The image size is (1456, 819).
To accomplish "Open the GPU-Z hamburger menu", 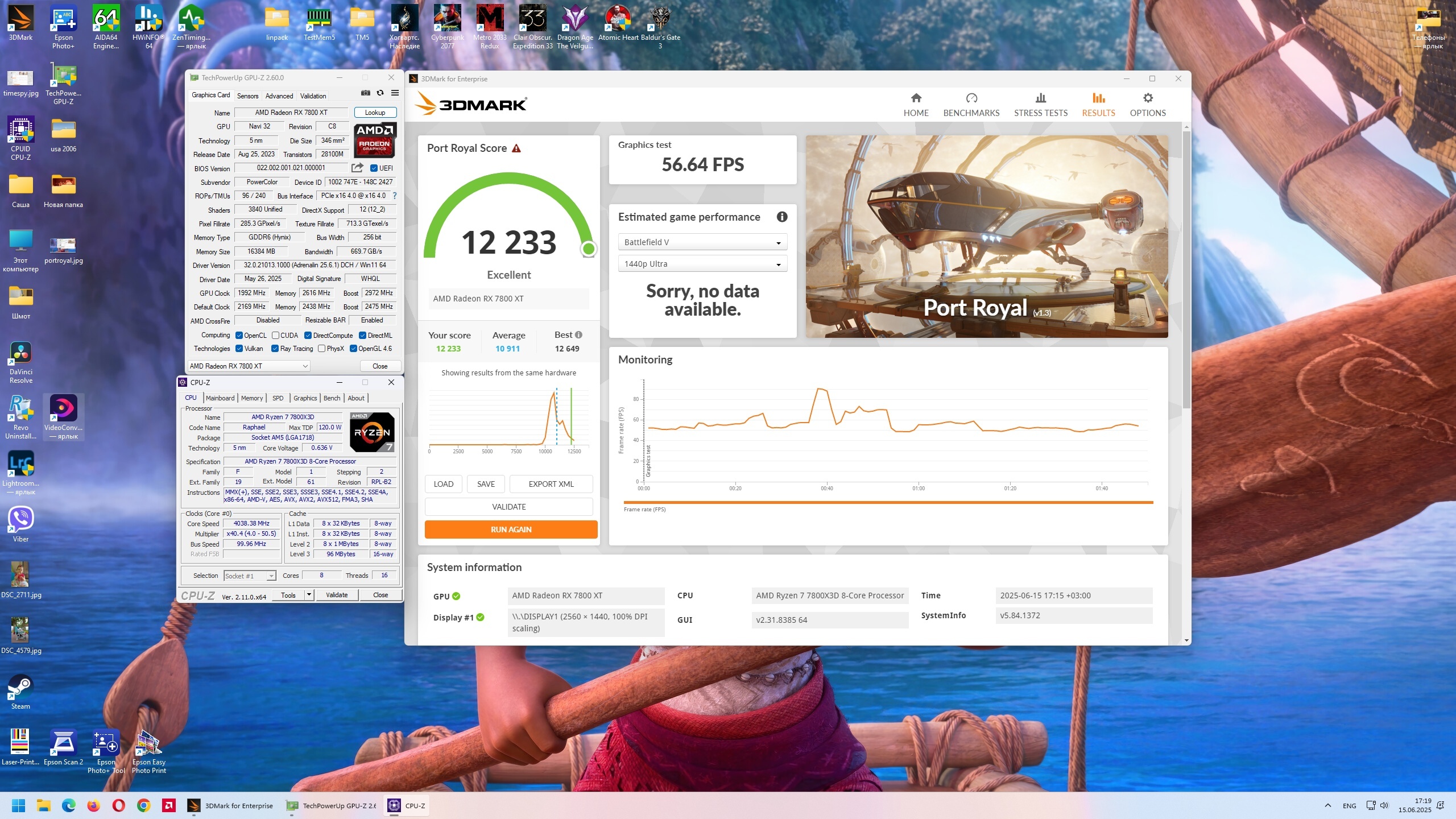I will tap(395, 93).
